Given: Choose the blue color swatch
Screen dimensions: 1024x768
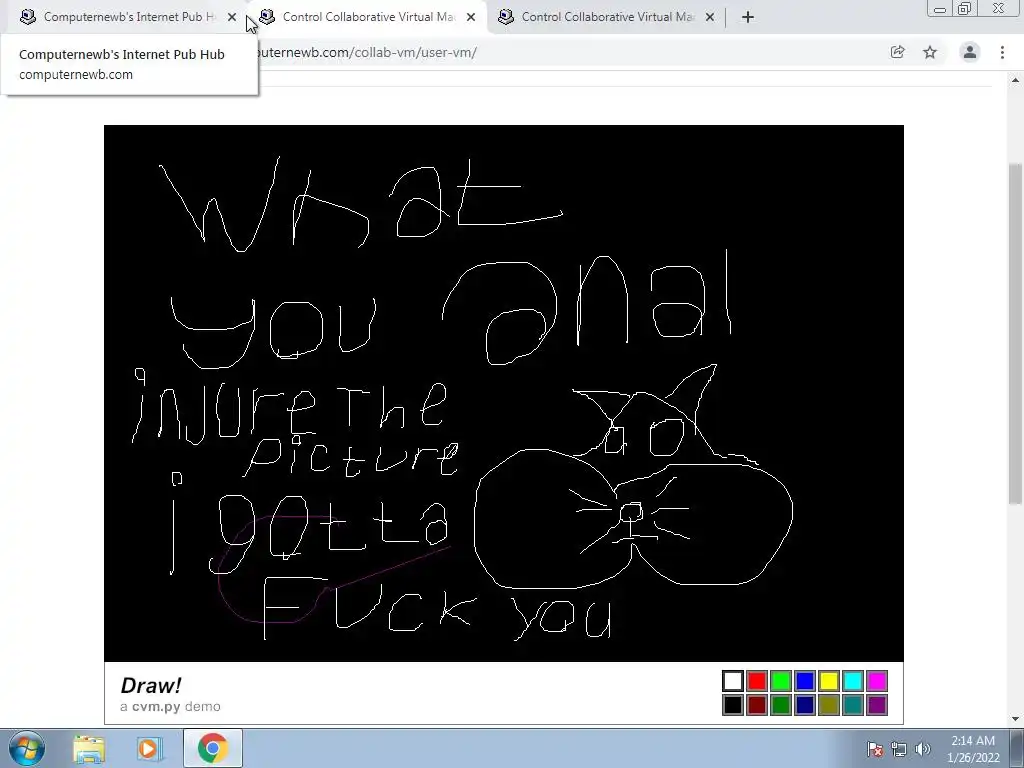Looking at the screenshot, I should pyautogui.click(x=805, y=681).
